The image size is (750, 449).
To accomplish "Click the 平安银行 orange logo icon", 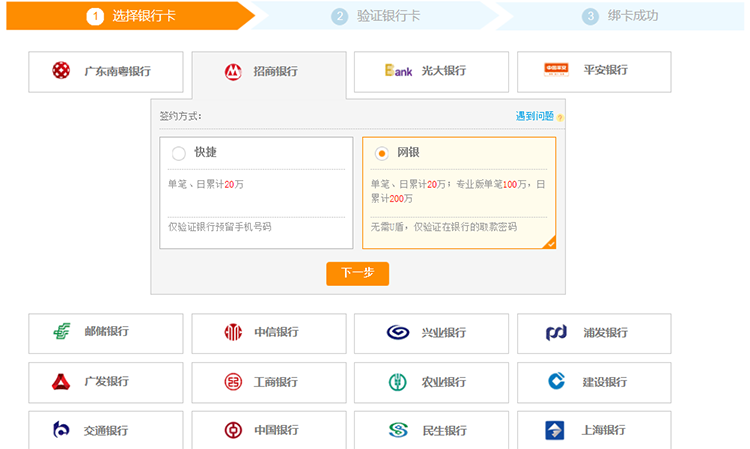I will click(556, 70).
